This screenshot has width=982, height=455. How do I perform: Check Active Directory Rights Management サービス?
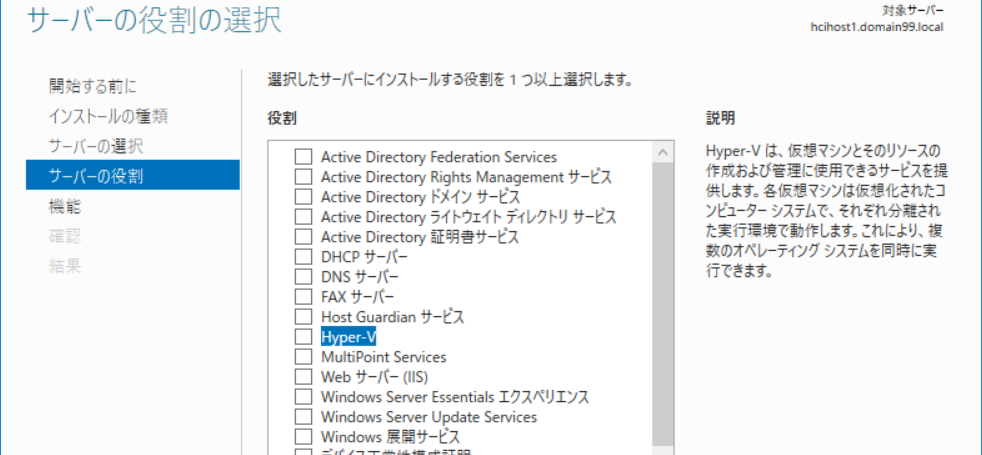click(303, 176)
